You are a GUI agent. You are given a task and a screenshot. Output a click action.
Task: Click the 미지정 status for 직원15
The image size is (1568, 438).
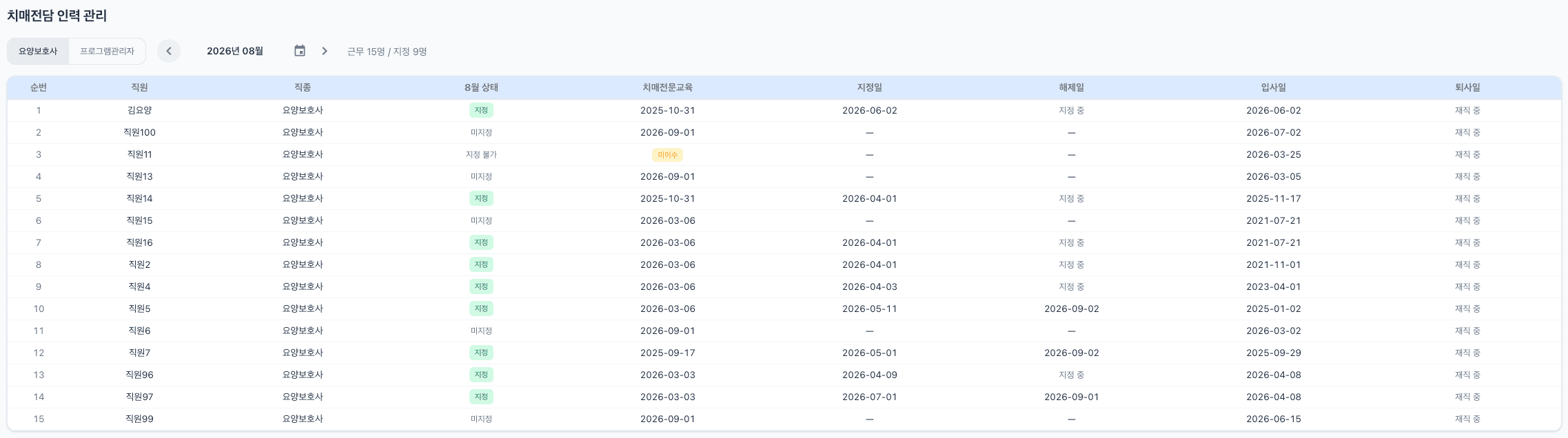click(x=481, y=220)
